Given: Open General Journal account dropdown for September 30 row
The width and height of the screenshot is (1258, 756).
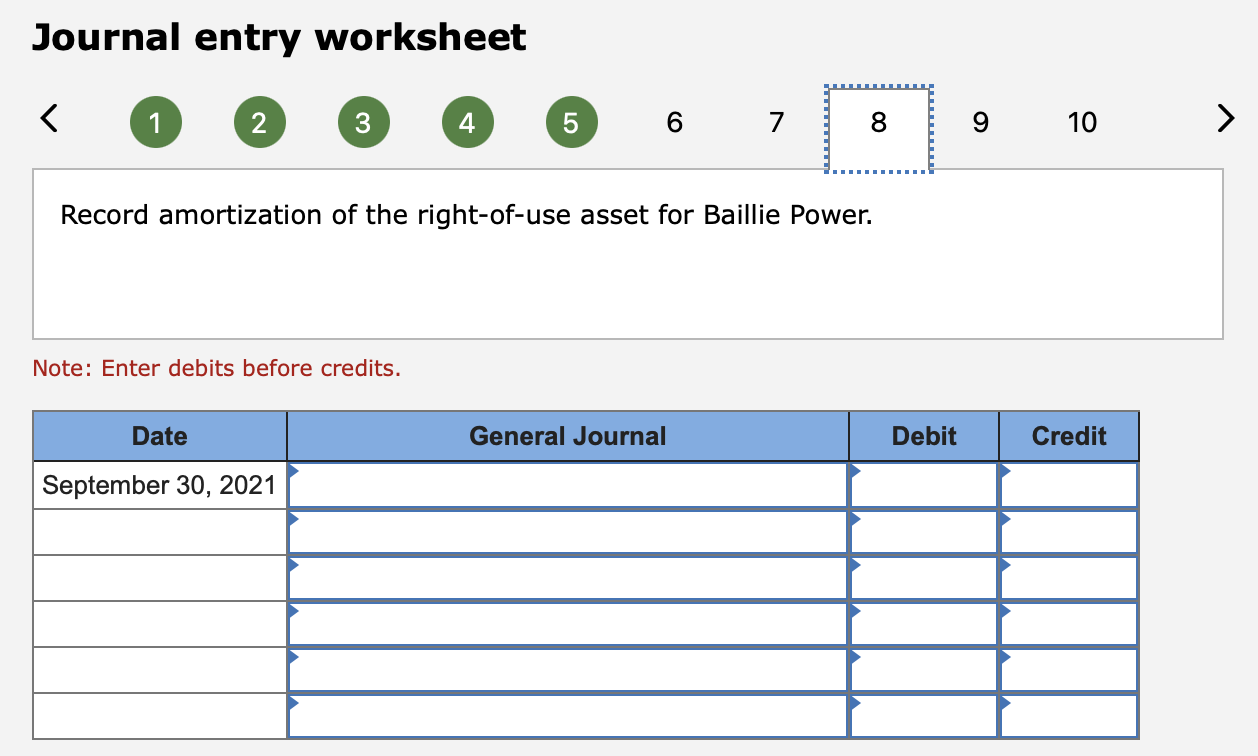Looking at the screenshot, I should coord(568,485).
